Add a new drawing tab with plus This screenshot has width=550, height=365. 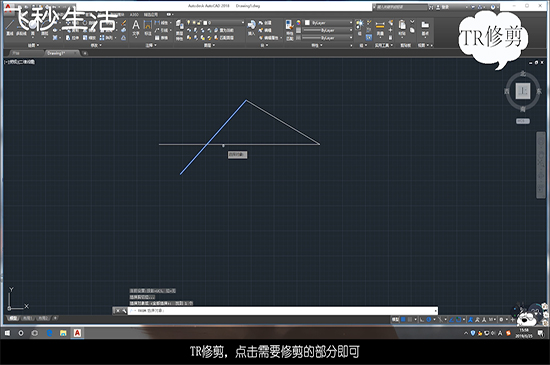[85, 53]
